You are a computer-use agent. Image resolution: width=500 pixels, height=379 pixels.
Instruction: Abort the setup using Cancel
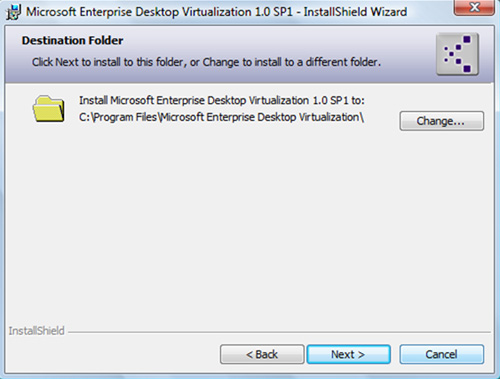point(442,354)
